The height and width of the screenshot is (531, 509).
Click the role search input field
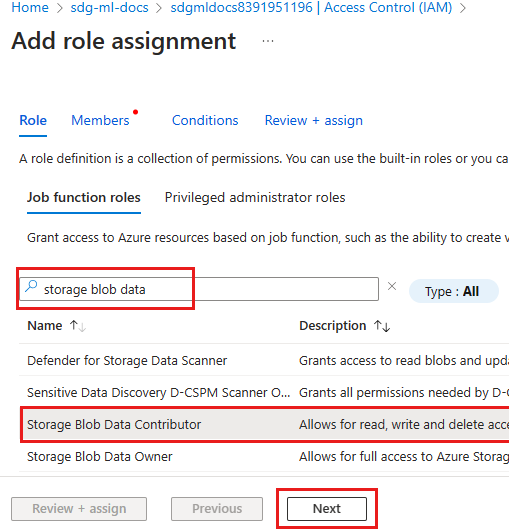coord(199,289)
